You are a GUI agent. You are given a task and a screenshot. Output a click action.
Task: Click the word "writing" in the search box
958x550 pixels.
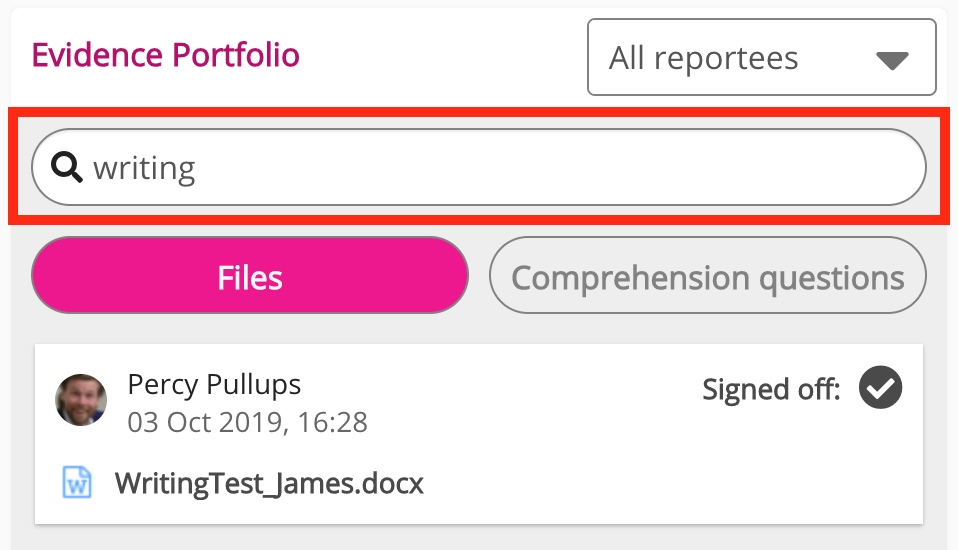[144, 168]
